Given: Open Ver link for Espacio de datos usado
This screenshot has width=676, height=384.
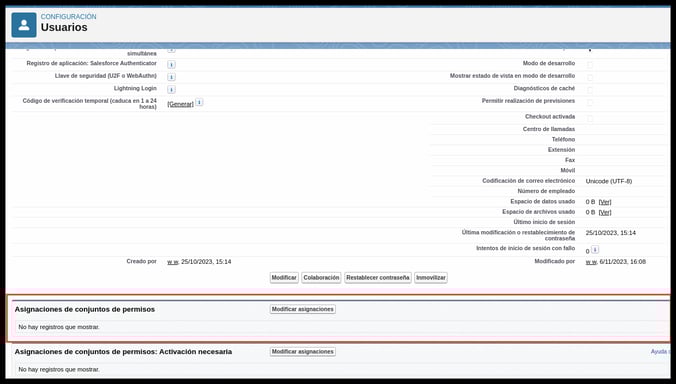Looking at the screenshot, I should coord(605,202).
